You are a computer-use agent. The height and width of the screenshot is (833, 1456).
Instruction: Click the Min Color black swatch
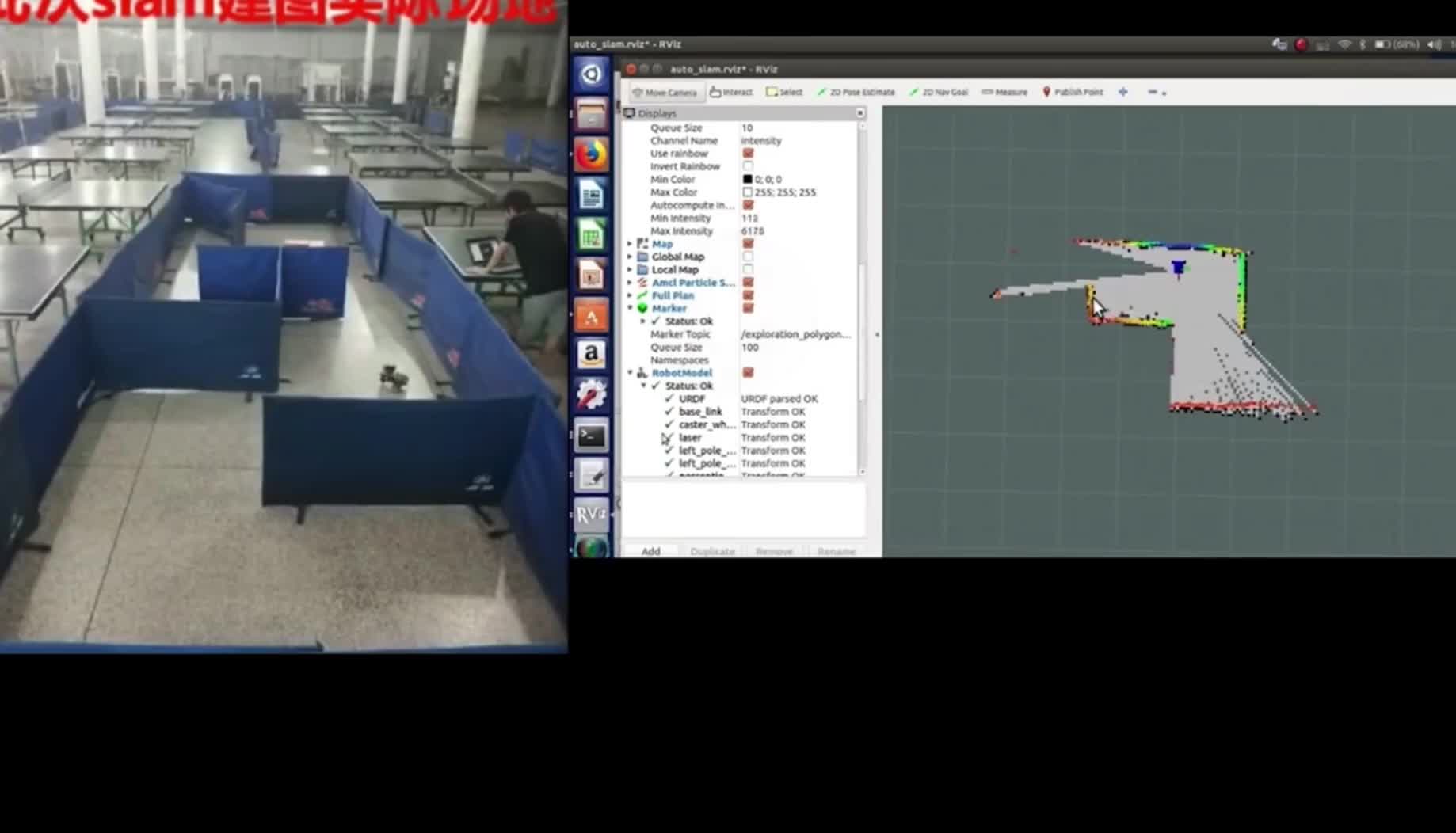point(747,180)
